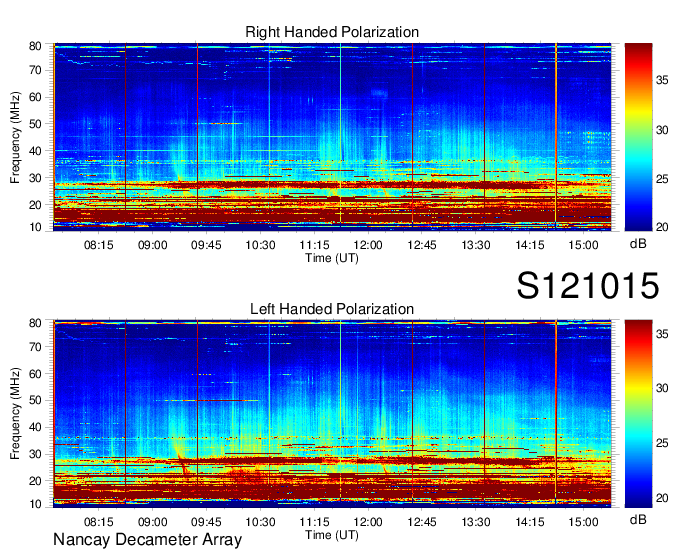Click the 30 MHz tick of Left Handed plot
This screenshot has height=552, width=680.
tap(35, 454)
